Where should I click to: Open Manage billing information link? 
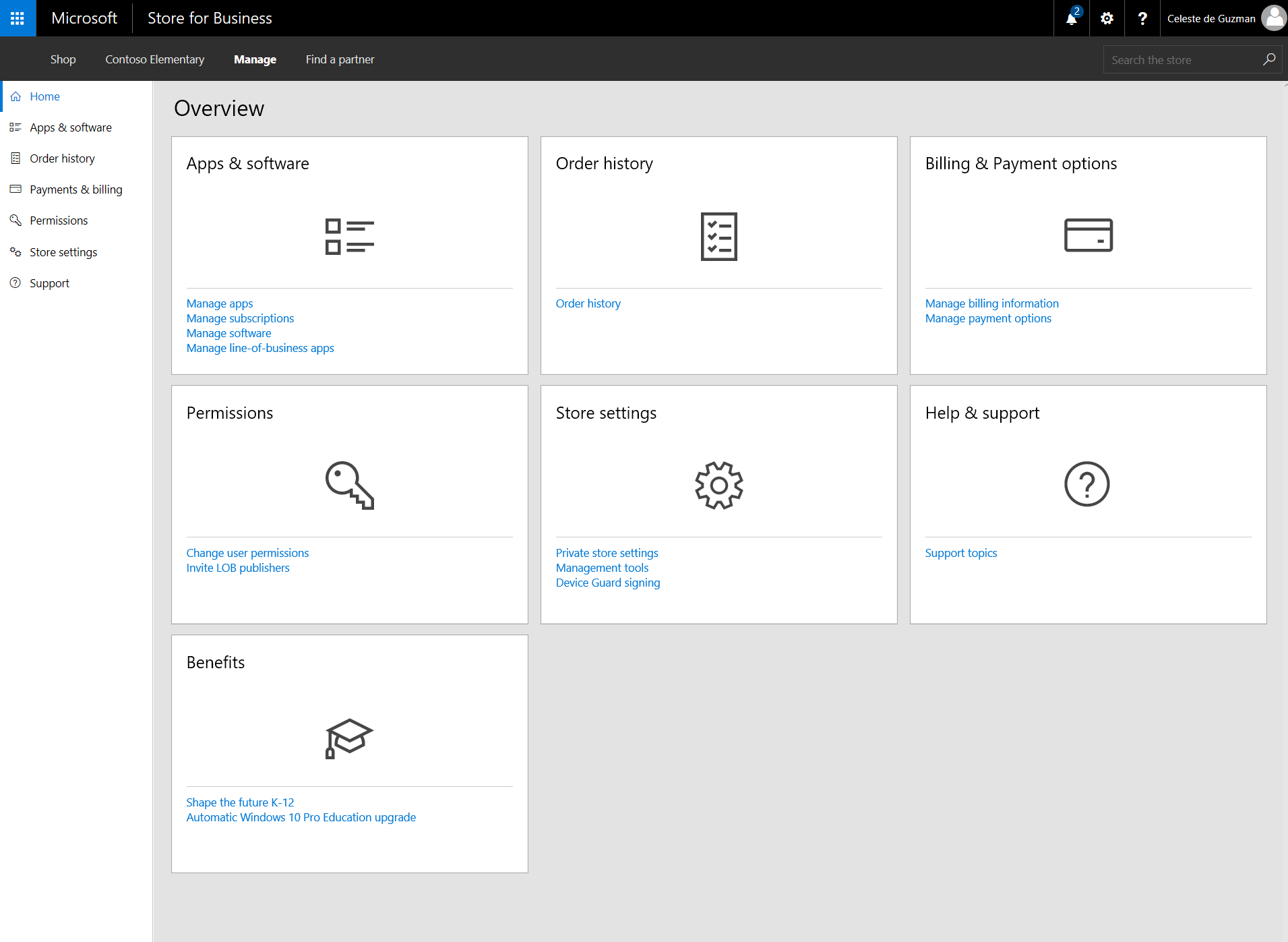pyautogui.click(x=991, y=303)
